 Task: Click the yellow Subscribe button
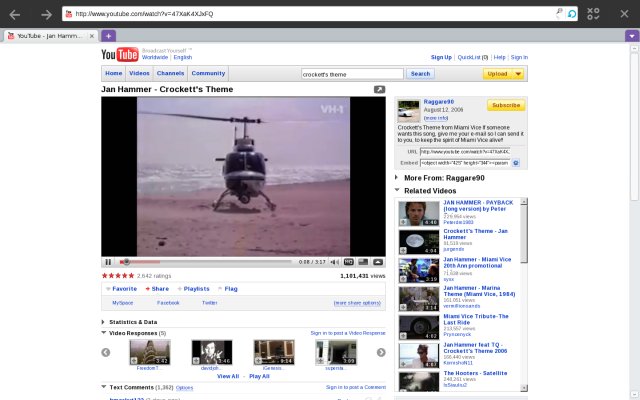(x=506, y=105)
